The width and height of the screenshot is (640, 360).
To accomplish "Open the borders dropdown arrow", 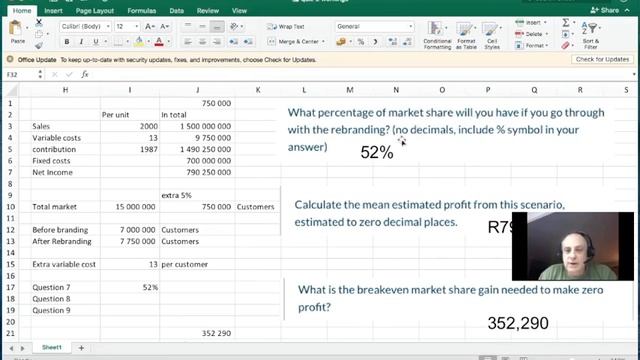I will point(127,42).
